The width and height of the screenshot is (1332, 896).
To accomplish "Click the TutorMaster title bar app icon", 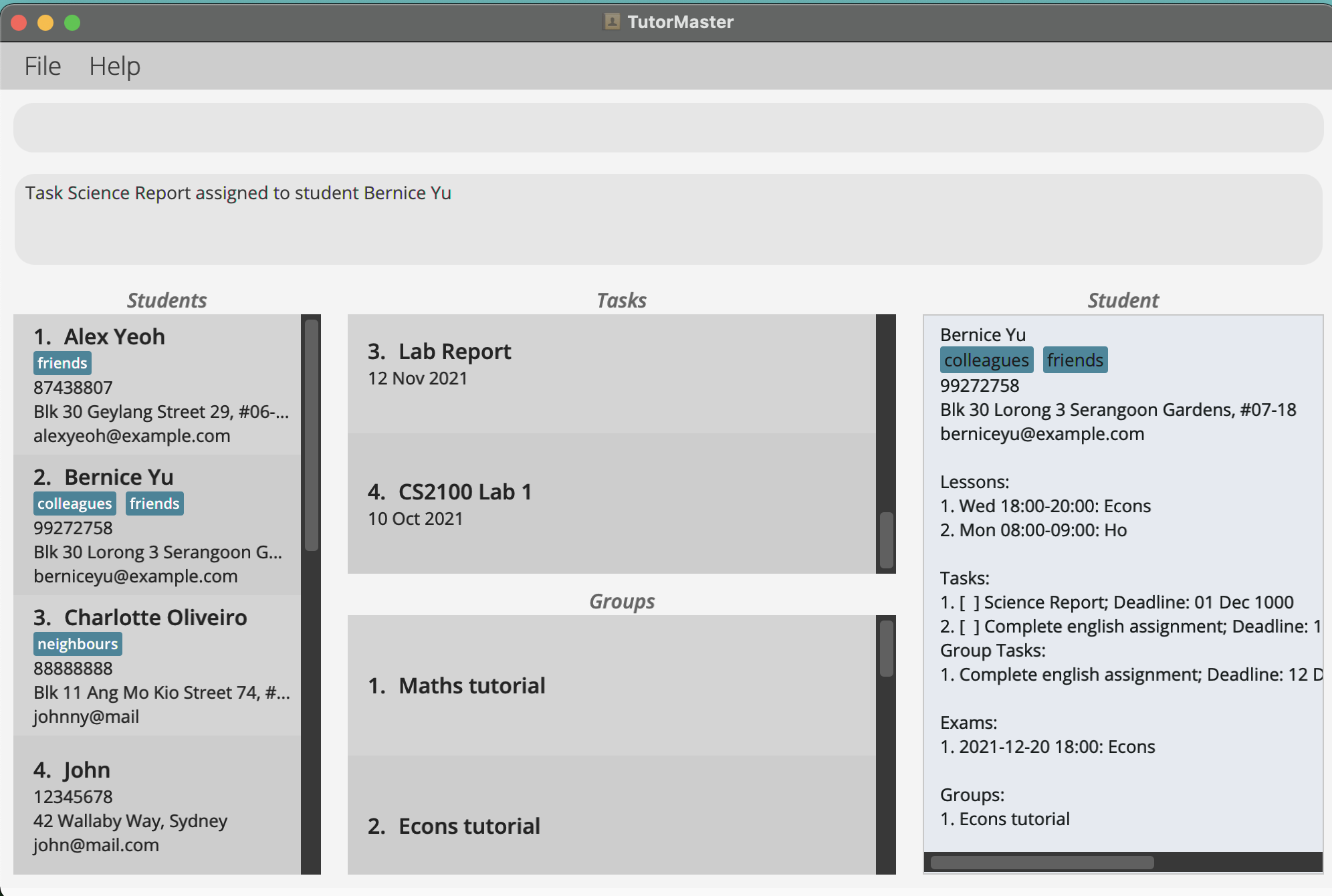I will point(611,22).
